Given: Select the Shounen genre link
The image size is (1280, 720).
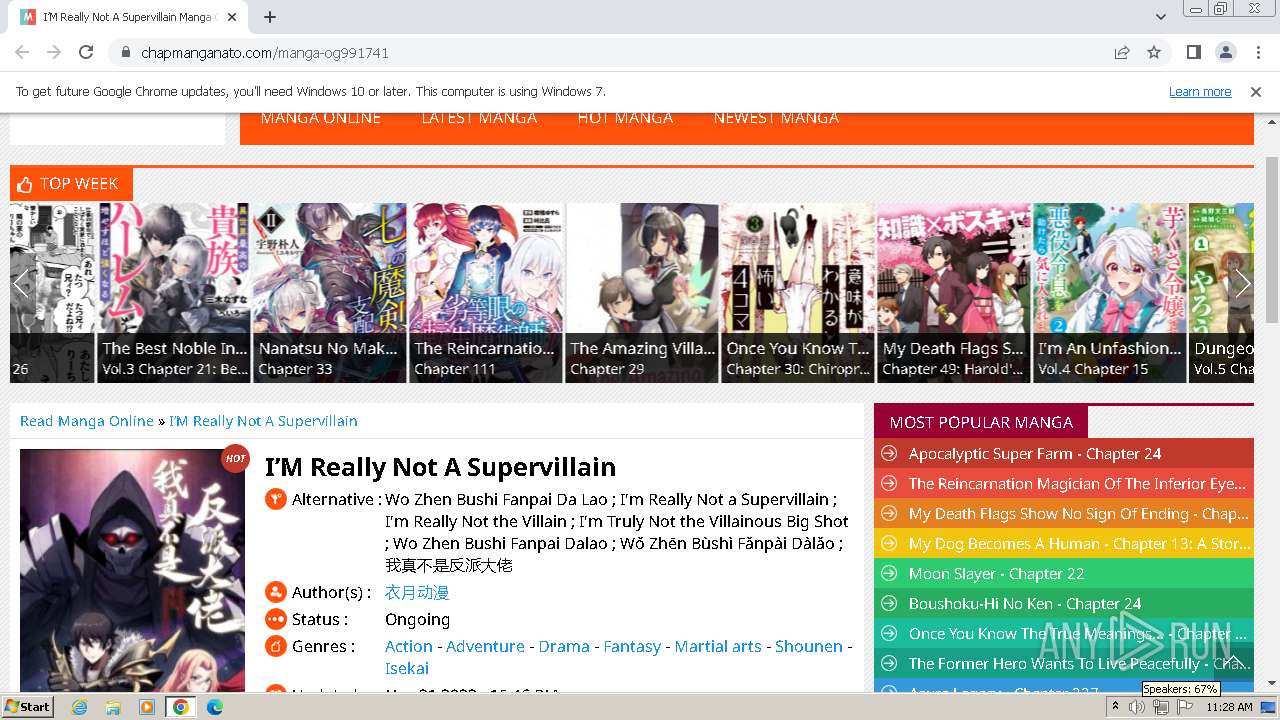Looking at the screenshot, I should (809, 646).
